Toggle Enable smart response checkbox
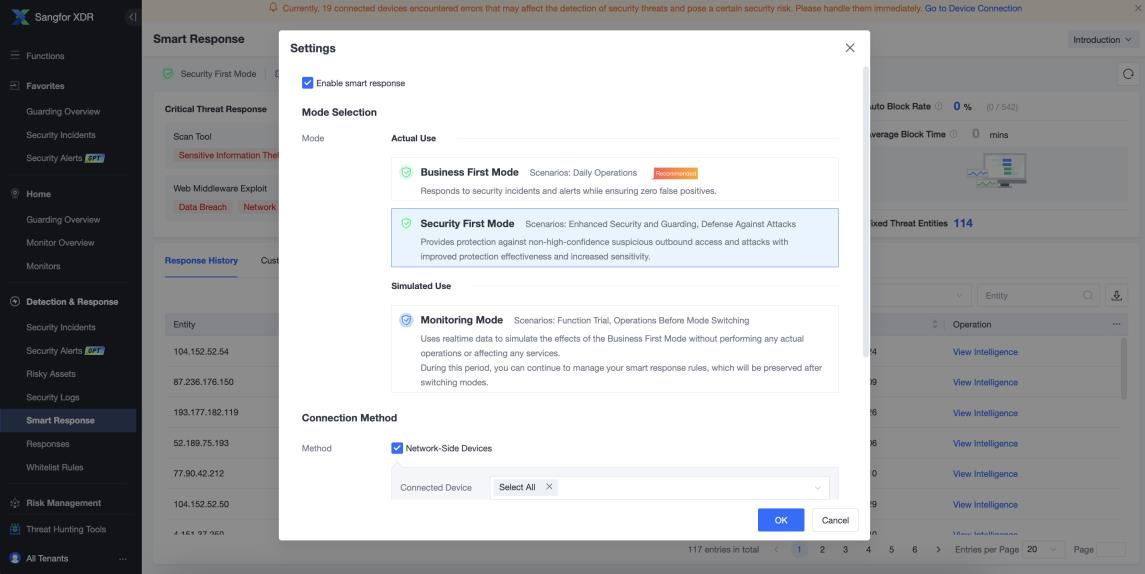Screen dimensions: 1145x574 coord(307,83)
